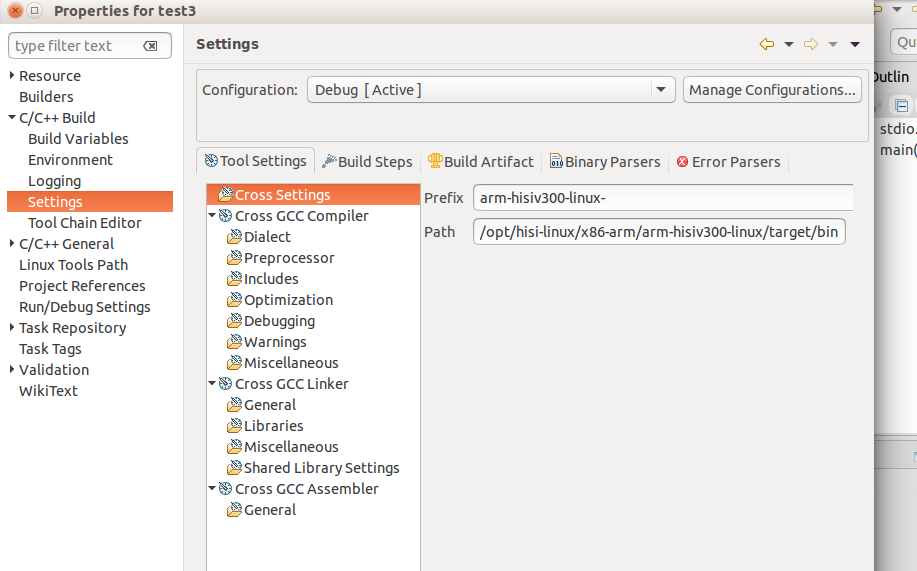Screen dimensions: 917x571
Task: Click the Debugging option icon
Action: coord(235,321)
